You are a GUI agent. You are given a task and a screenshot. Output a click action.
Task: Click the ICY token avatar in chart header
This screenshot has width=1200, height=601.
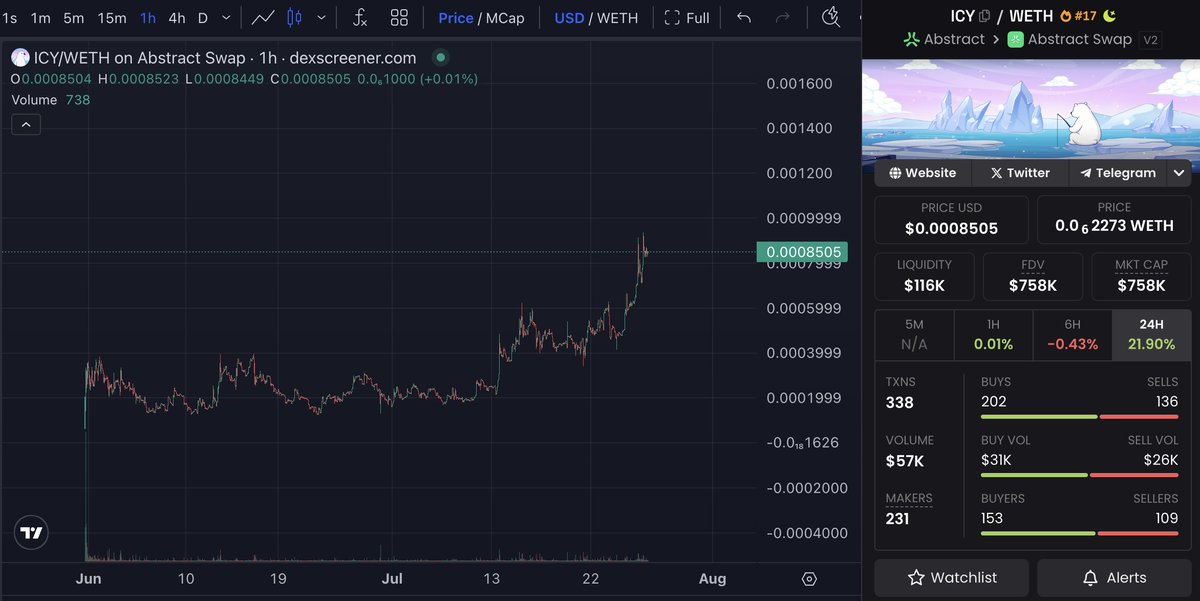click(19, 58)
